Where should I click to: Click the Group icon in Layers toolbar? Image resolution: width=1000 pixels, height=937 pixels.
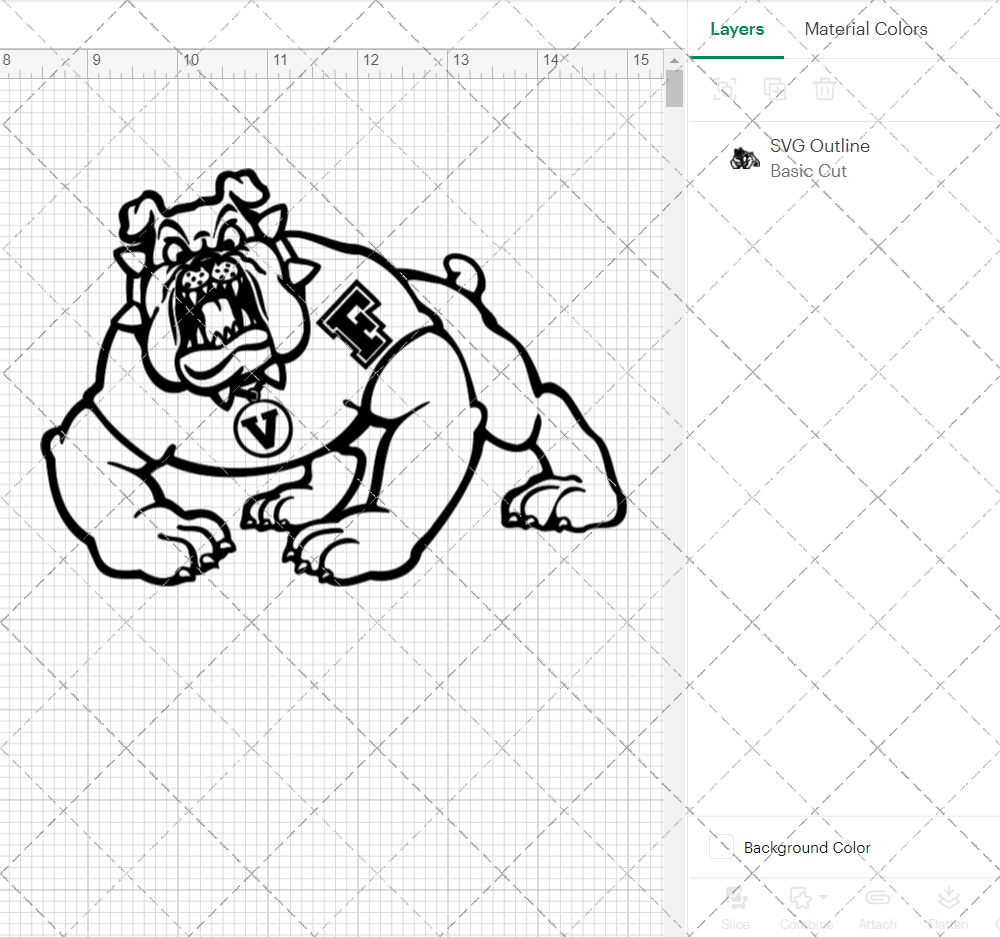(725, 89)
